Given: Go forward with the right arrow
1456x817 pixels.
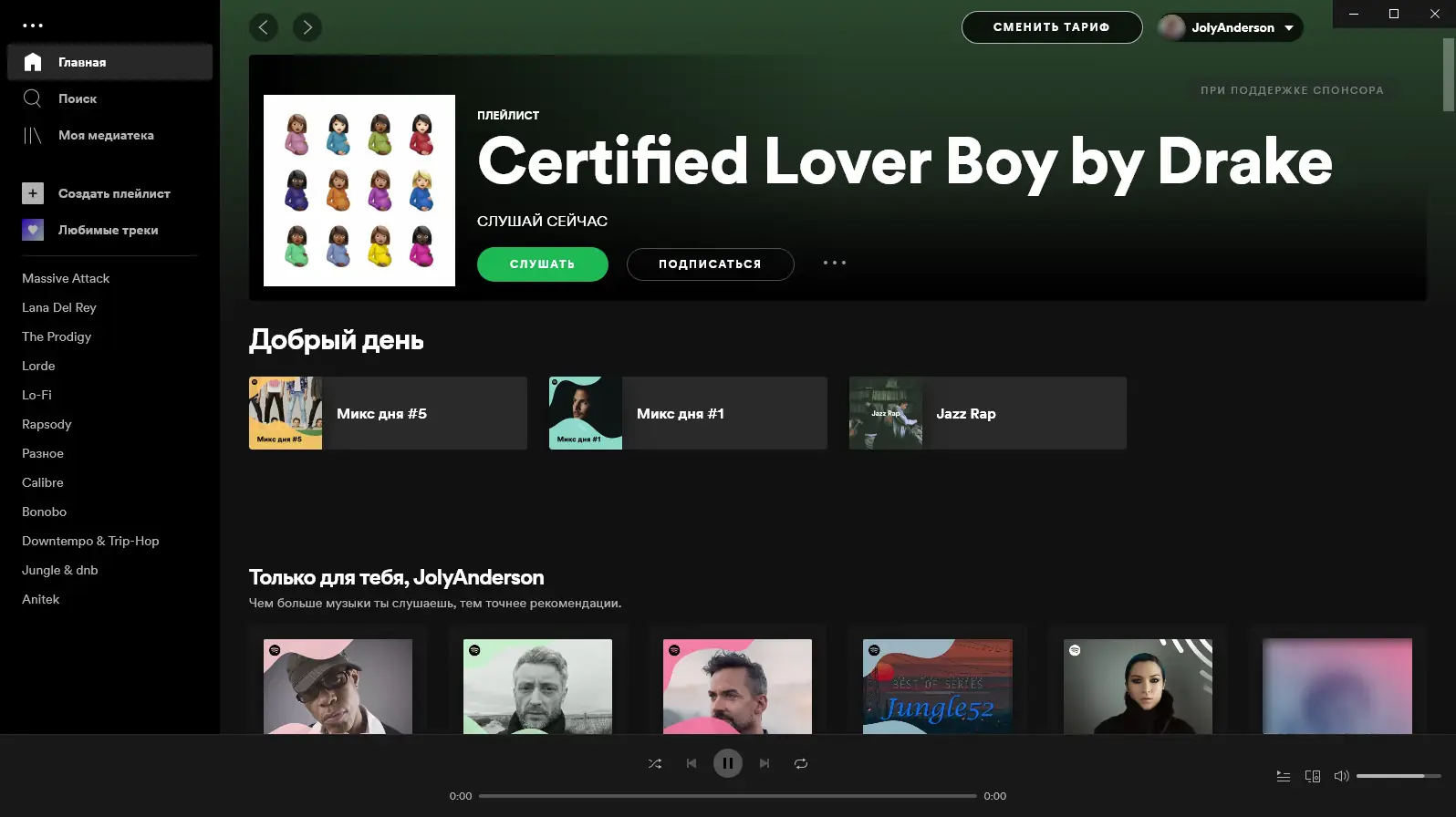Looking at the screenshot, I should pos(307,27).
